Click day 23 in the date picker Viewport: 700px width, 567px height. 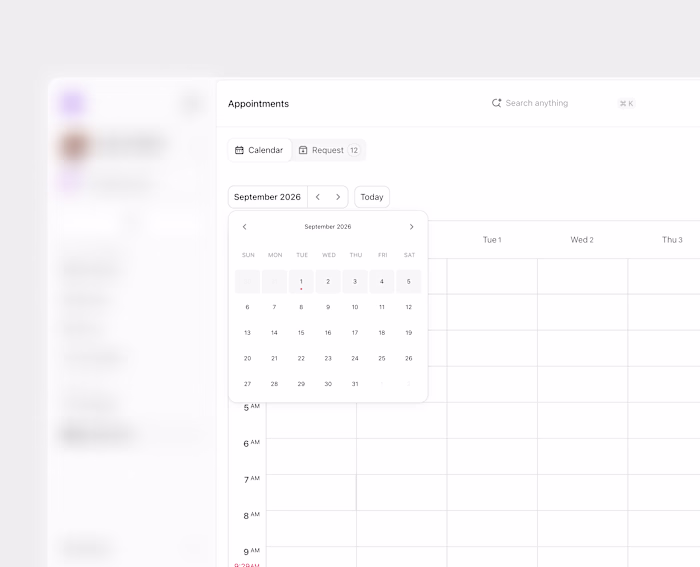tap(328, 359)
